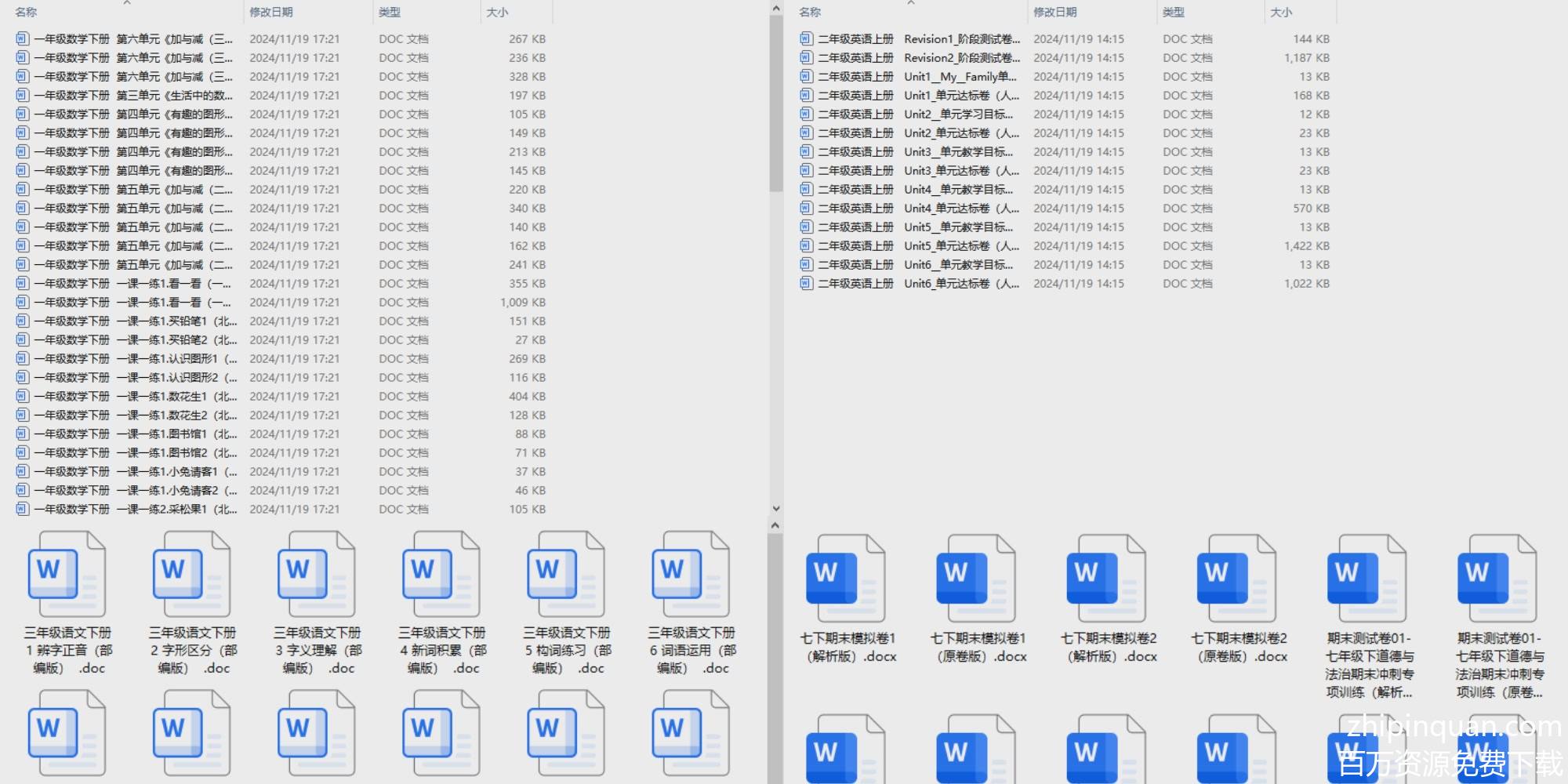Click scroll-down arrow of 一年级数学 file list
Viewport: 1568px width, 784px height.
pos(776,509)
